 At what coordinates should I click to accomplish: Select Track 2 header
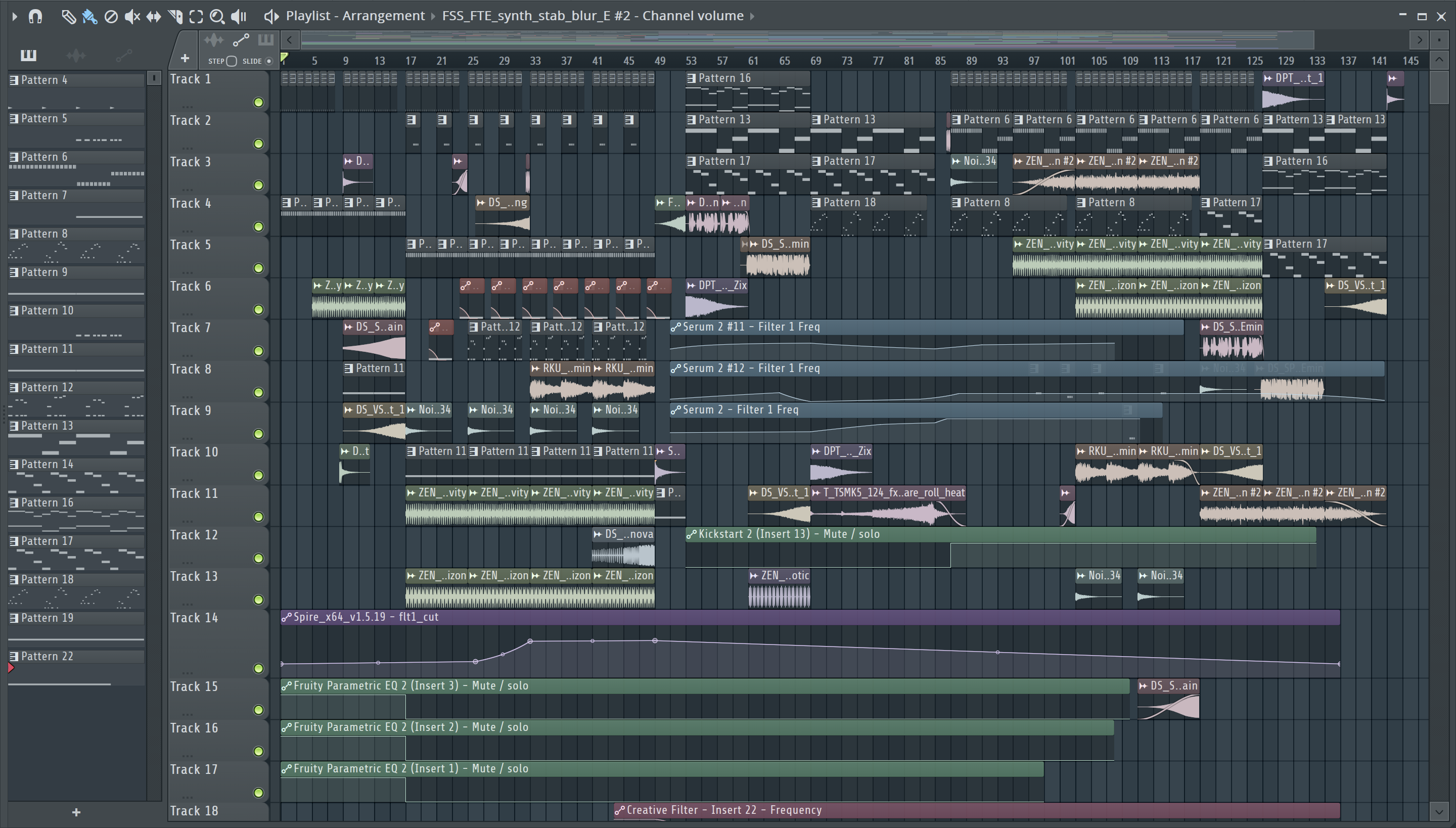[x=218, y=133]
